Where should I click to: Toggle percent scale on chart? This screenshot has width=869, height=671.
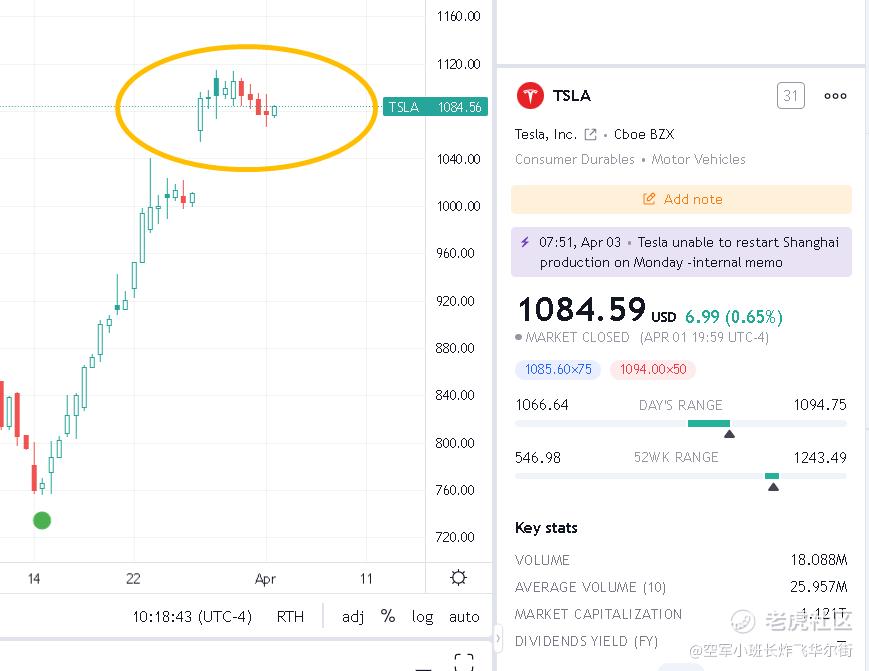[x=388, y=616]
